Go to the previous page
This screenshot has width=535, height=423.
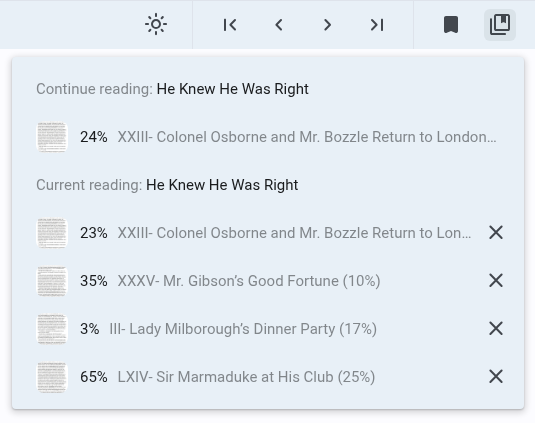(x=279, y=25)
